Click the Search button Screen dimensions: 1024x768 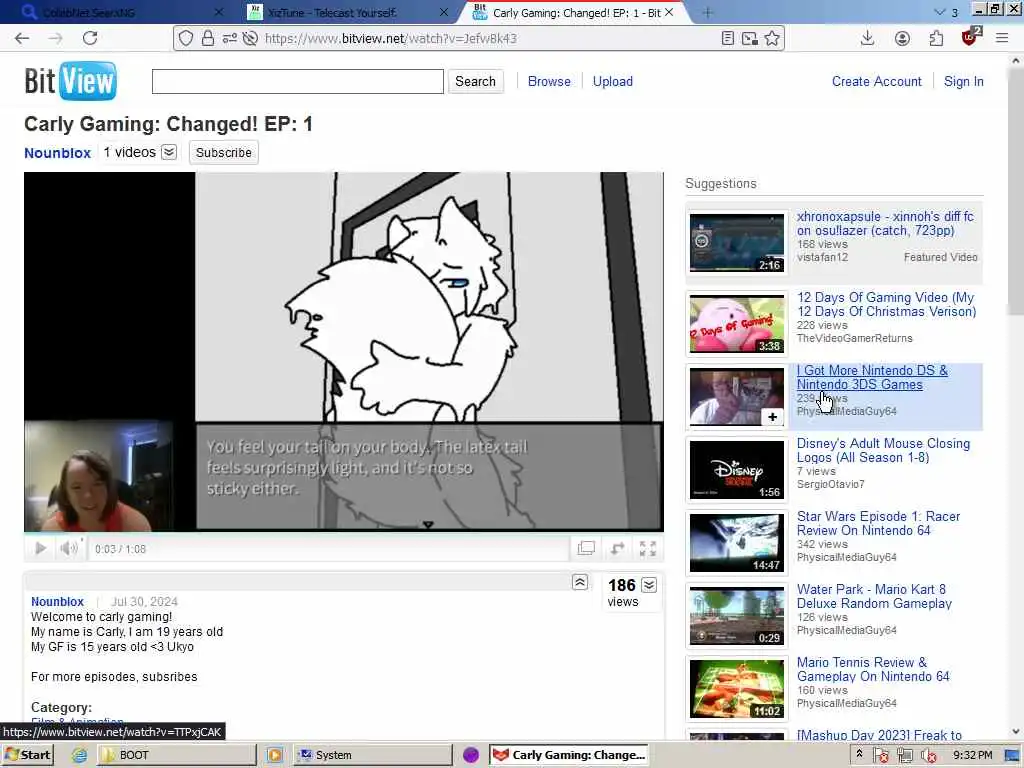pos(475,82)
